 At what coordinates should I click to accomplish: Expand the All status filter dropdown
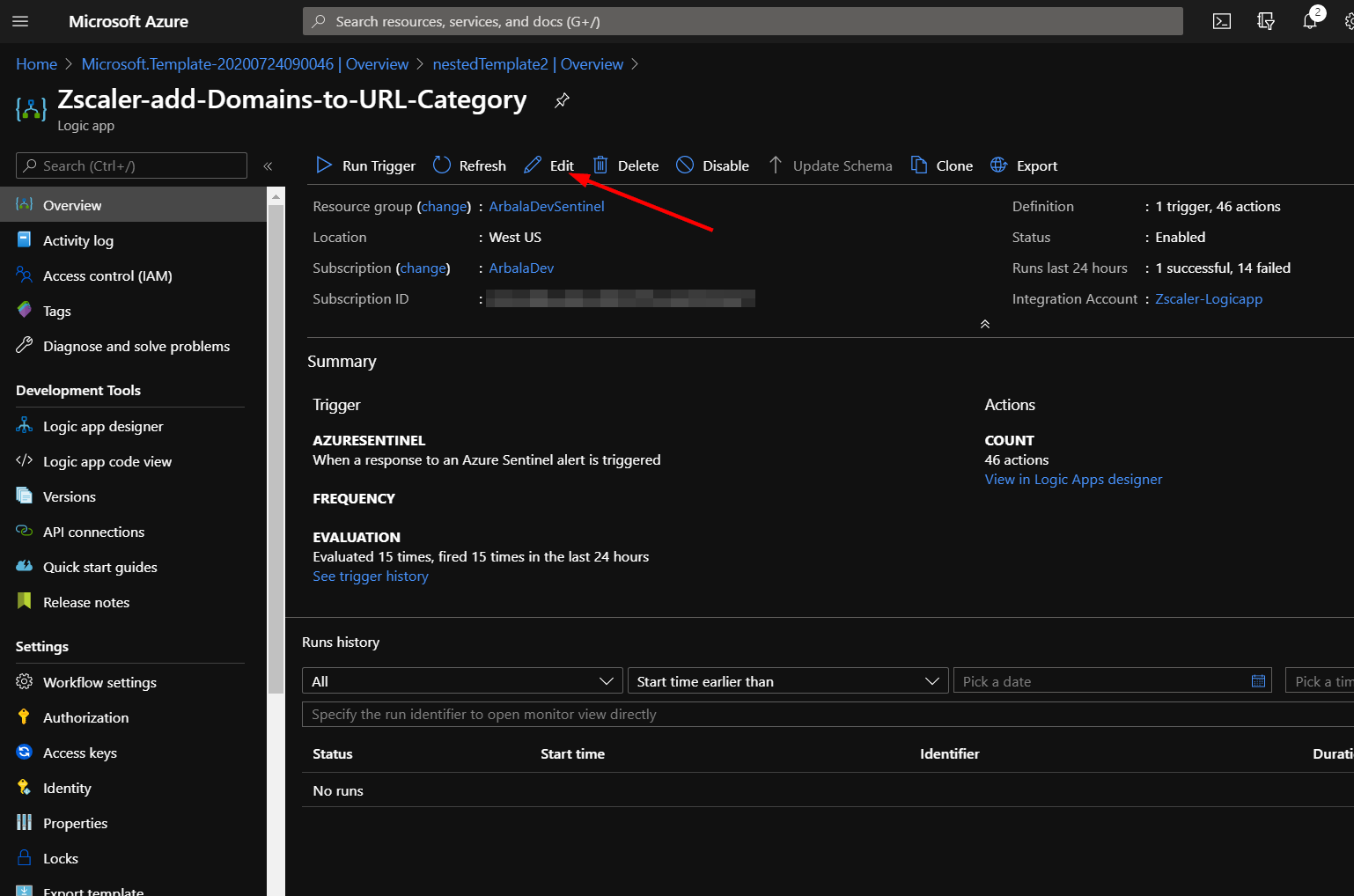(462, 680)
